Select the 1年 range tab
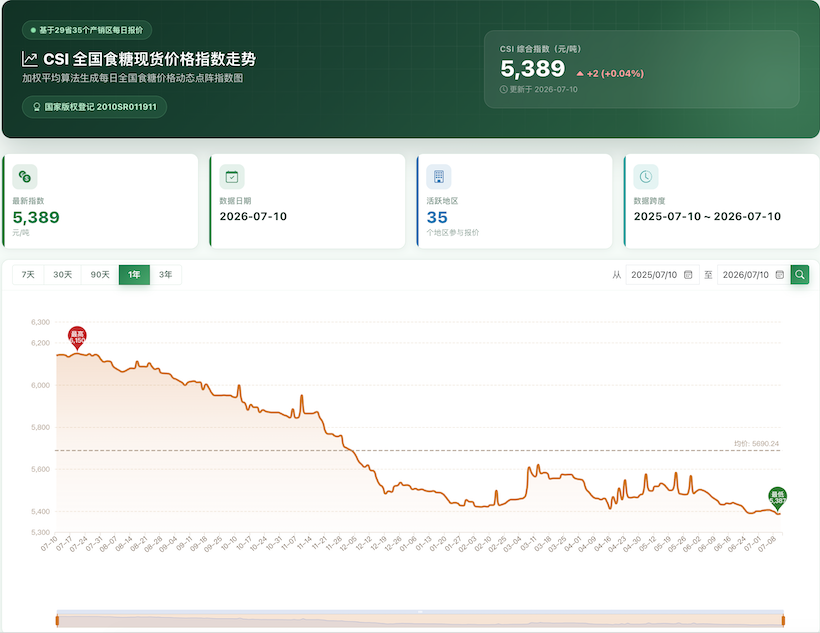820x633 pixels. tap(134, 275)
